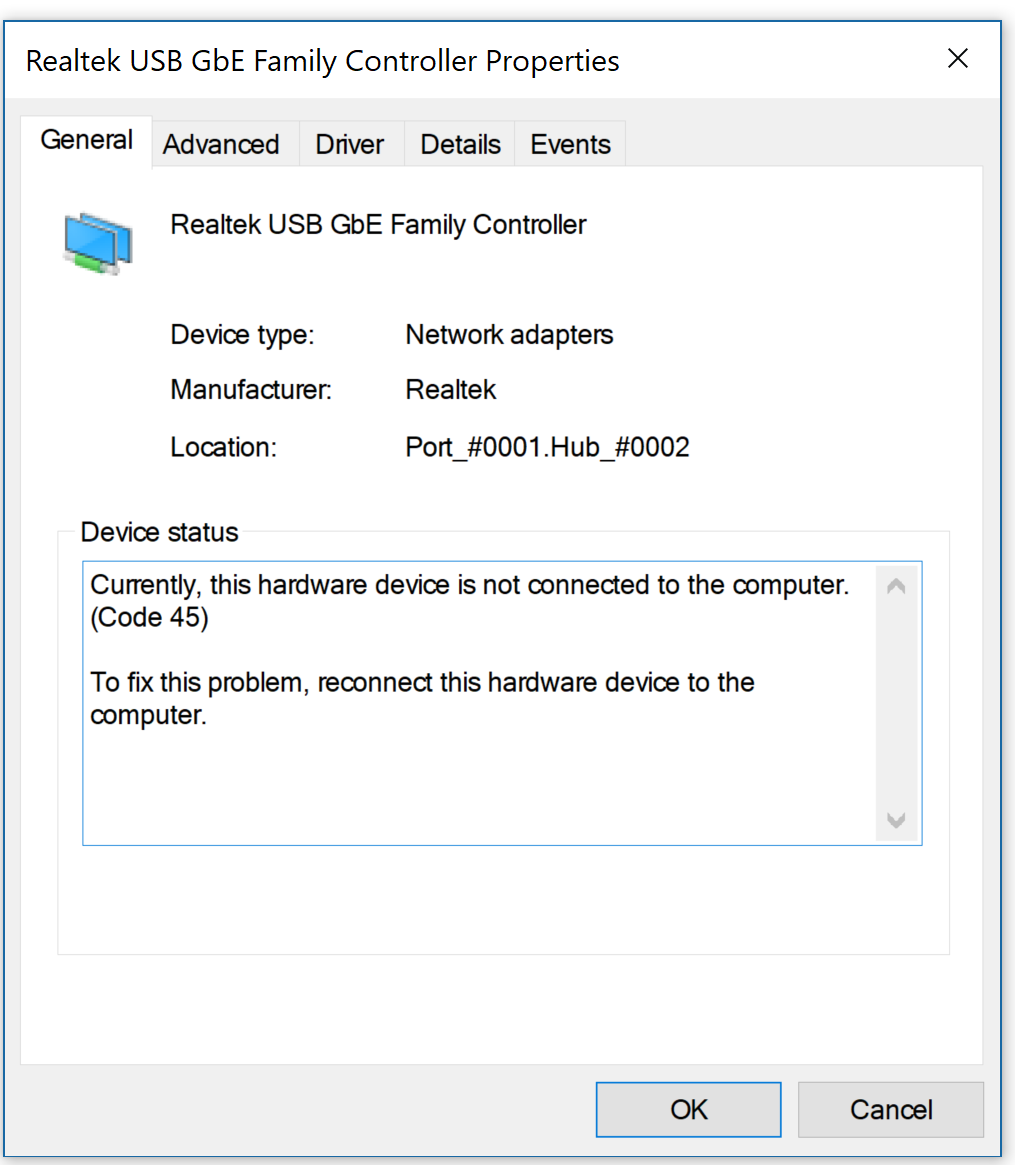Click the Code 45 error text

click(149, 617)
